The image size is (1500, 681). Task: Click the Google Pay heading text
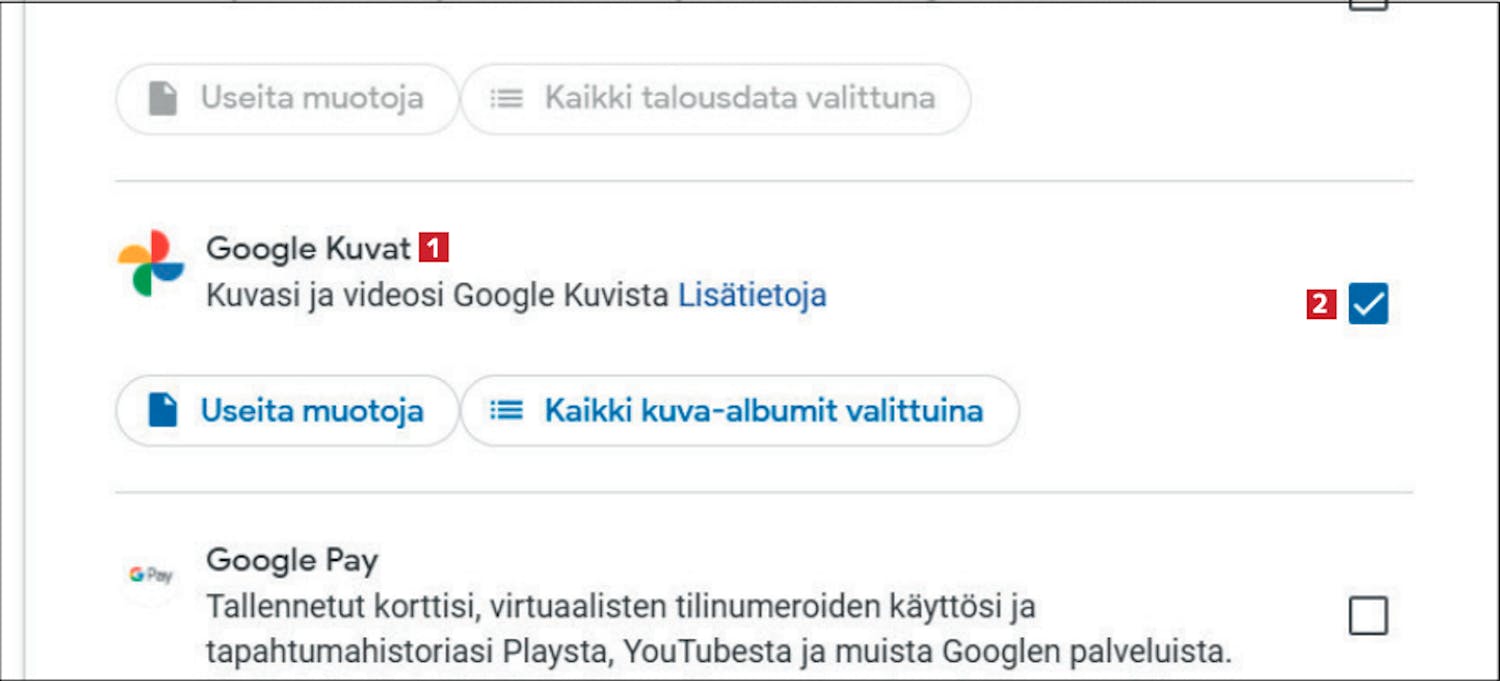point(292,561)
